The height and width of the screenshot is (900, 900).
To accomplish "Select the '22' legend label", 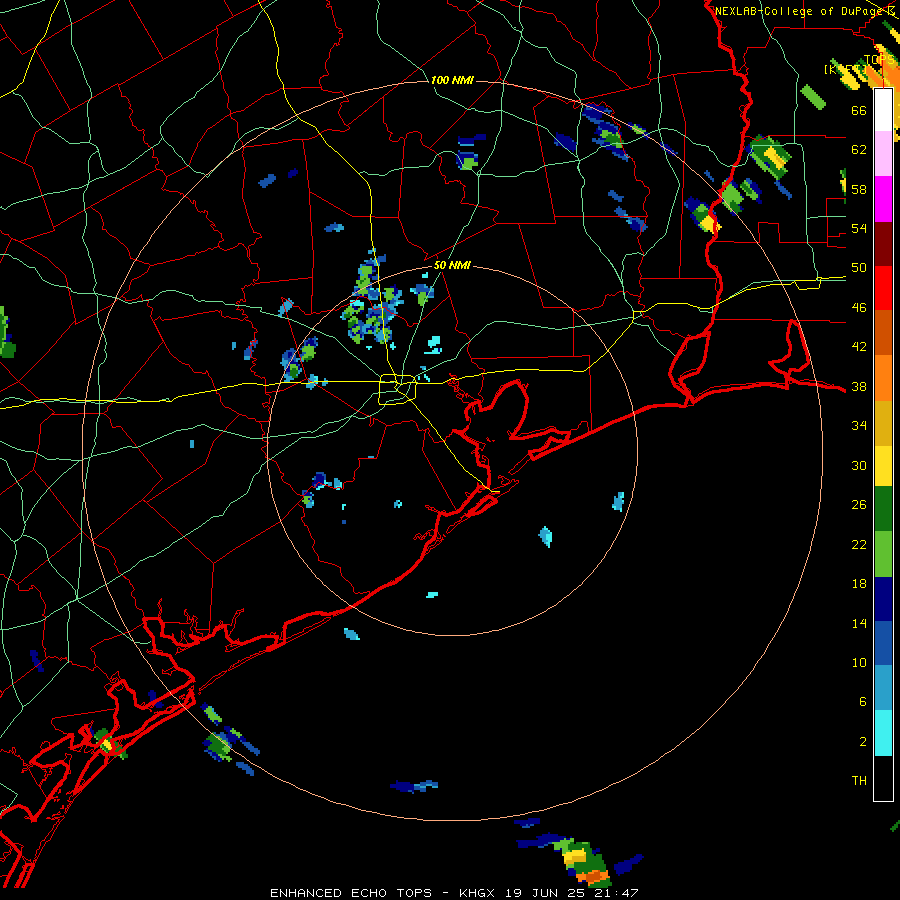I will [x=859, y=544].
